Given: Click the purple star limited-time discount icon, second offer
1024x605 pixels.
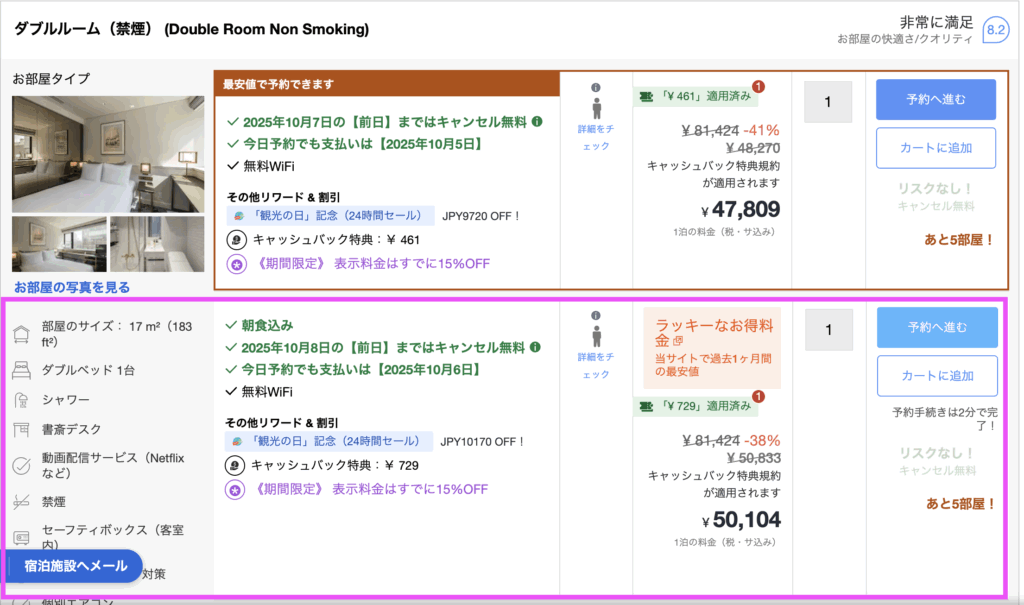Looking at the screenshot, I should 237,490.
